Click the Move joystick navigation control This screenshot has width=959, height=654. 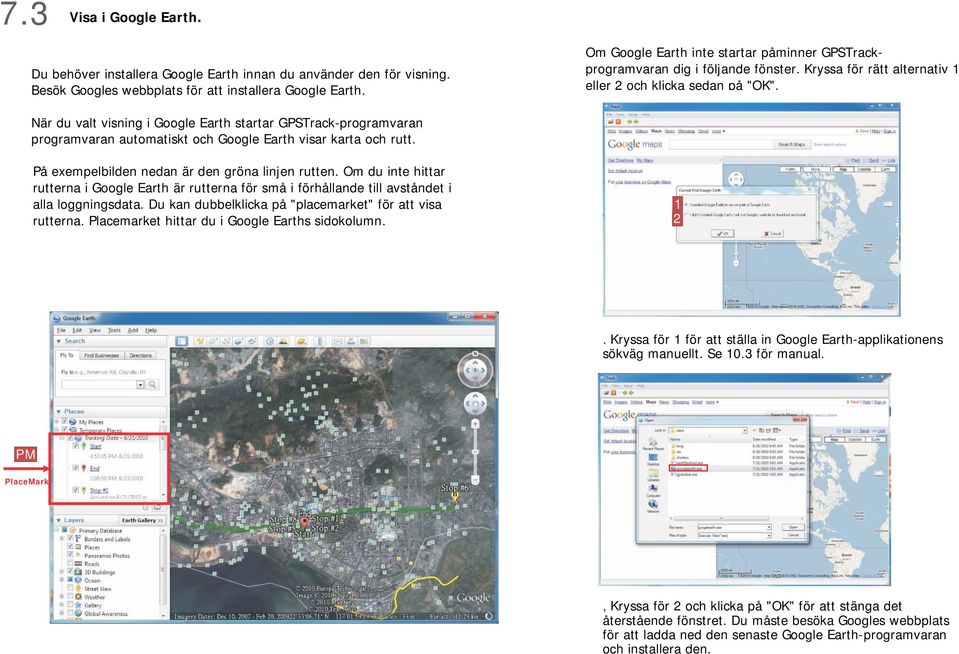point(475,404)
